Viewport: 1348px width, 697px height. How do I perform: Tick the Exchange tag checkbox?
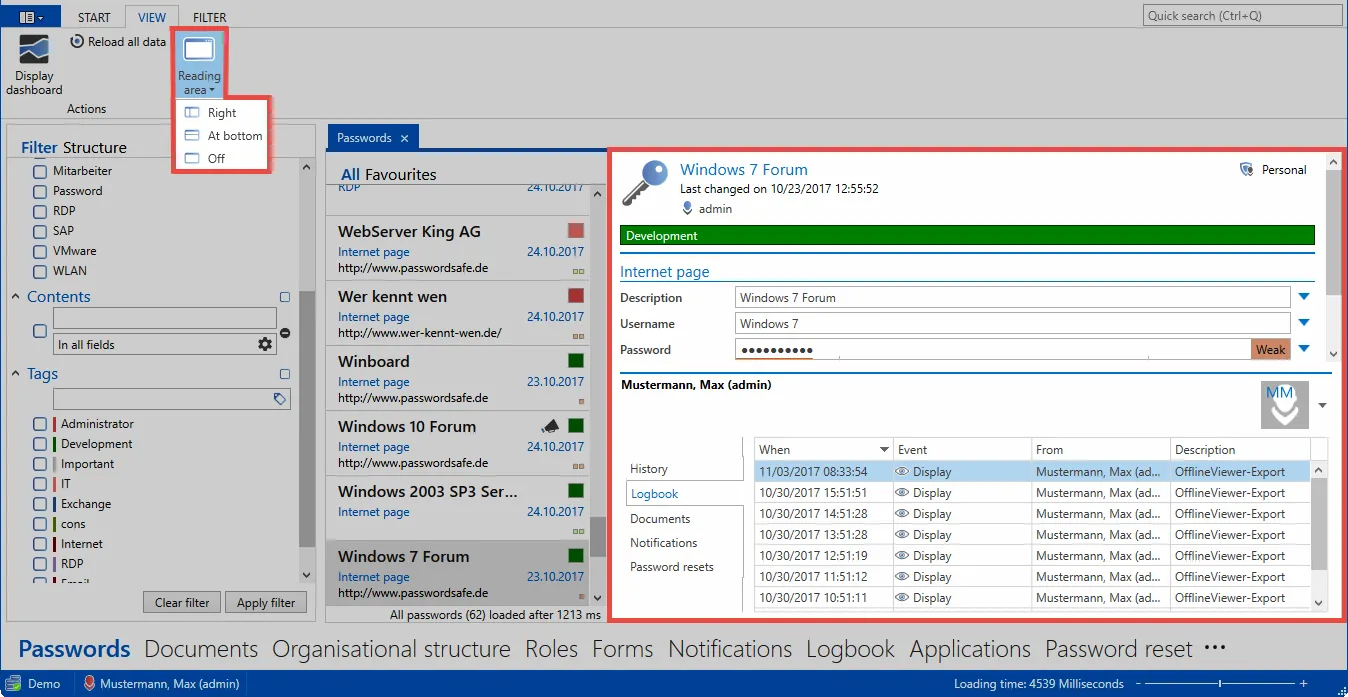tap(40, 504)
